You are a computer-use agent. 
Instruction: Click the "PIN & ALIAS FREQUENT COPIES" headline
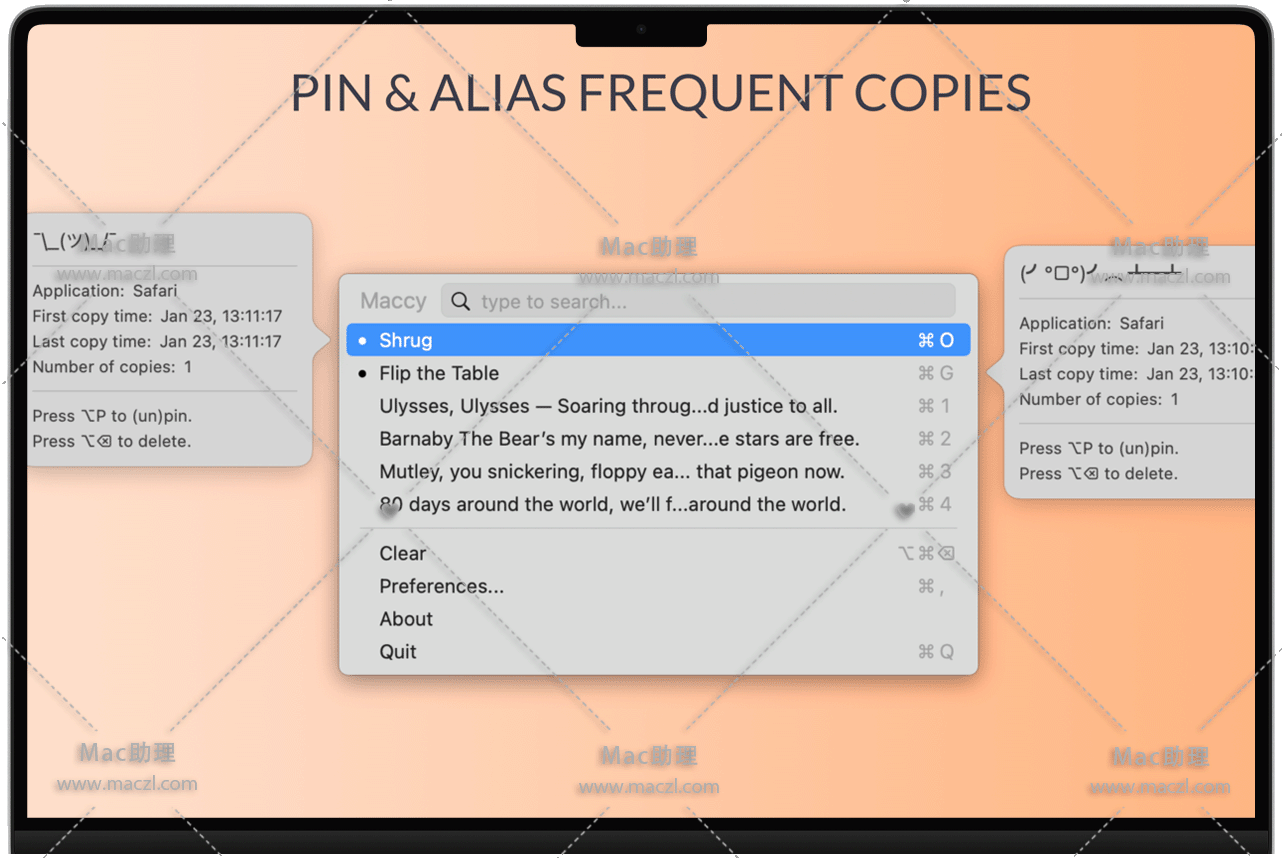click(x=660, y=92)
